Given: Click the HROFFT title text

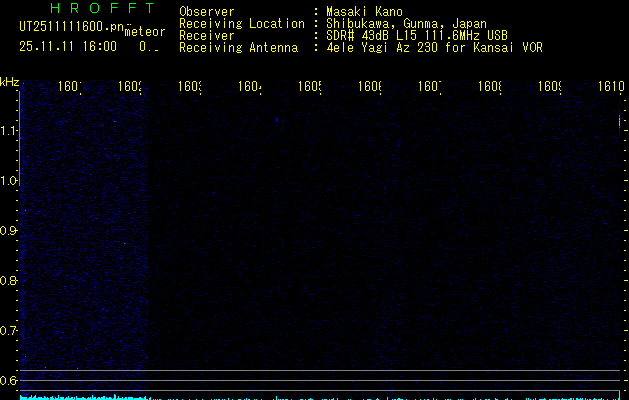Looking at the screenshot, I should click(102, 8).
